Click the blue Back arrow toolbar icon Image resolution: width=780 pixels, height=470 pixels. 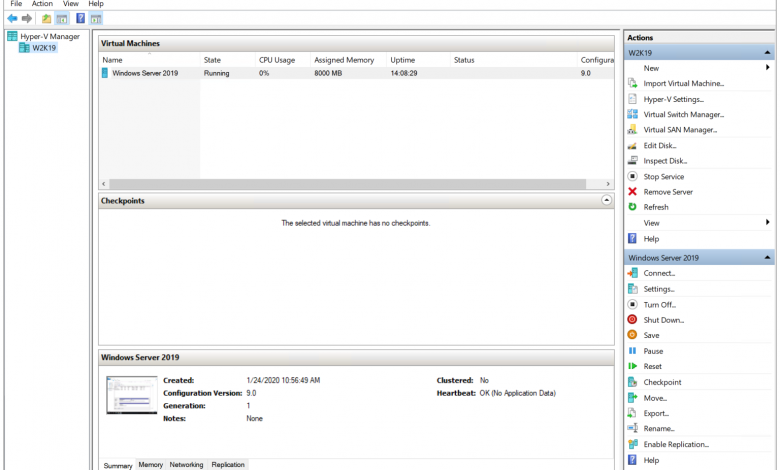pos(12,19)
